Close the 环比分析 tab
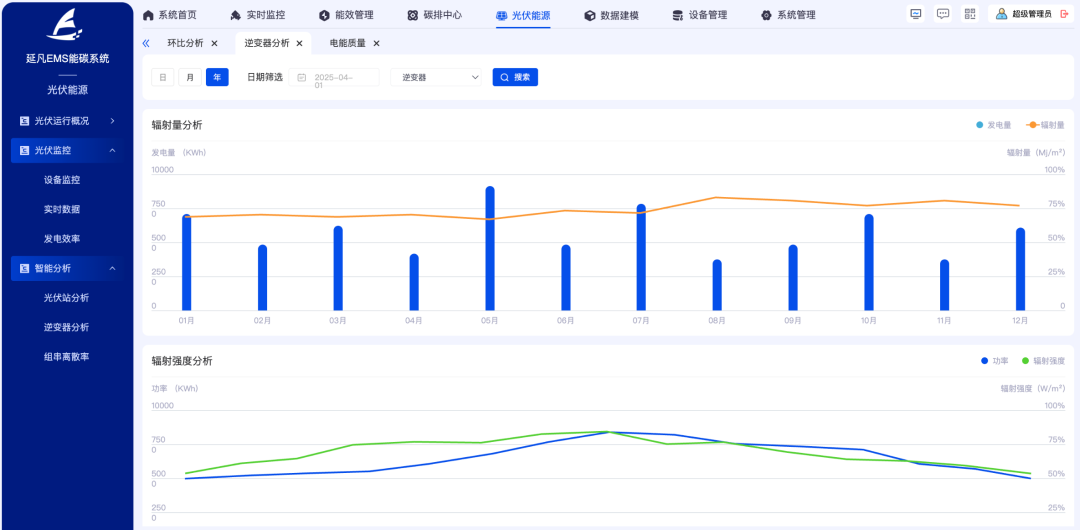This screenshot has width=1080, height=530. pyautogui.click(x=214, y=44)
